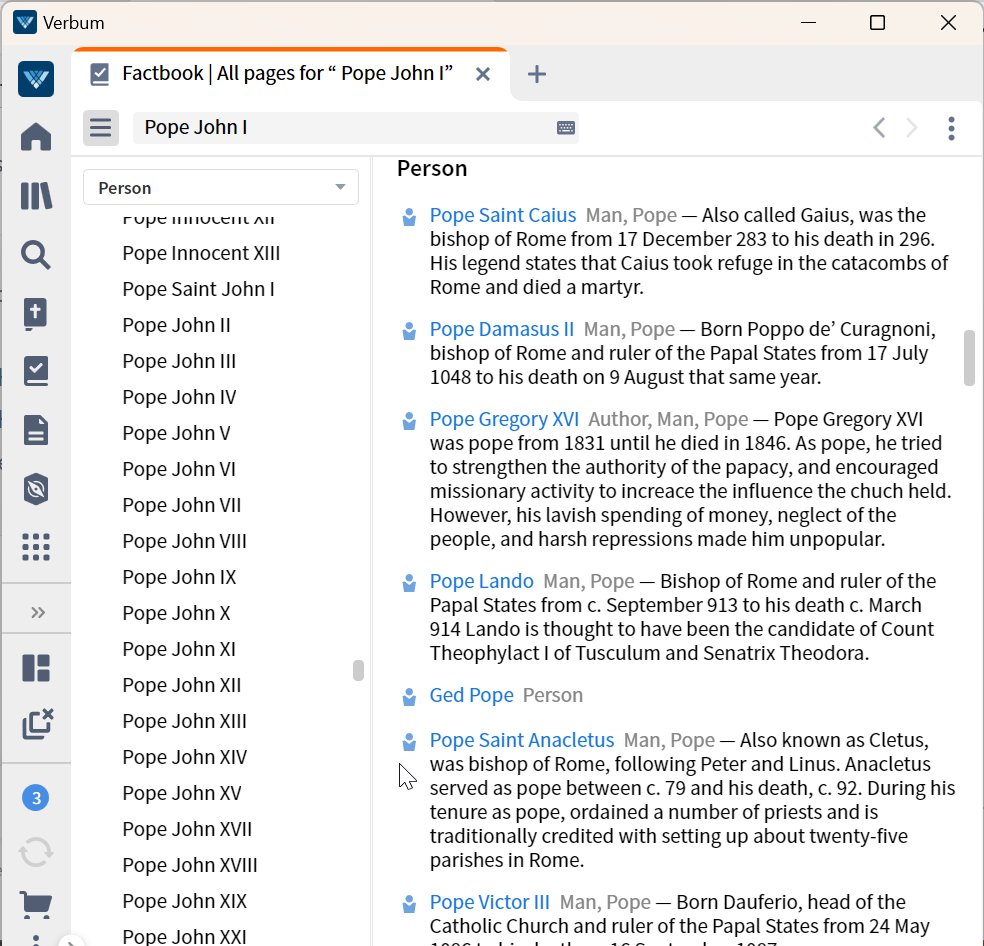
Task: Close the Factbook Pope John I tab
Action: pos(483,74)
